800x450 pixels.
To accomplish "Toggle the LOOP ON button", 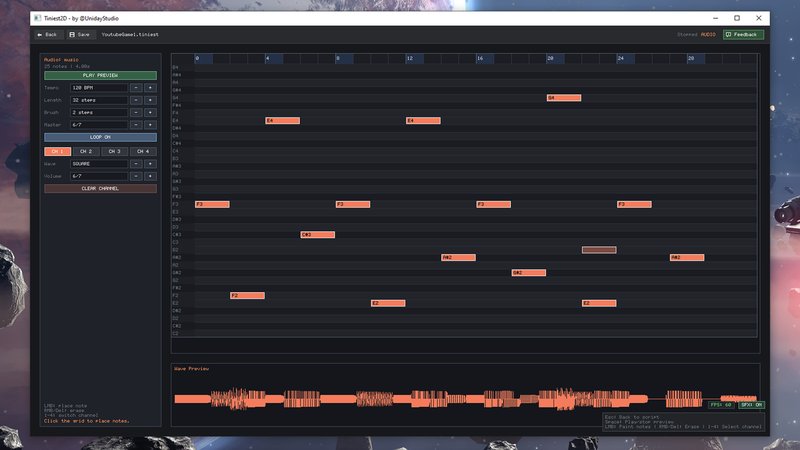I will point(100,137).
